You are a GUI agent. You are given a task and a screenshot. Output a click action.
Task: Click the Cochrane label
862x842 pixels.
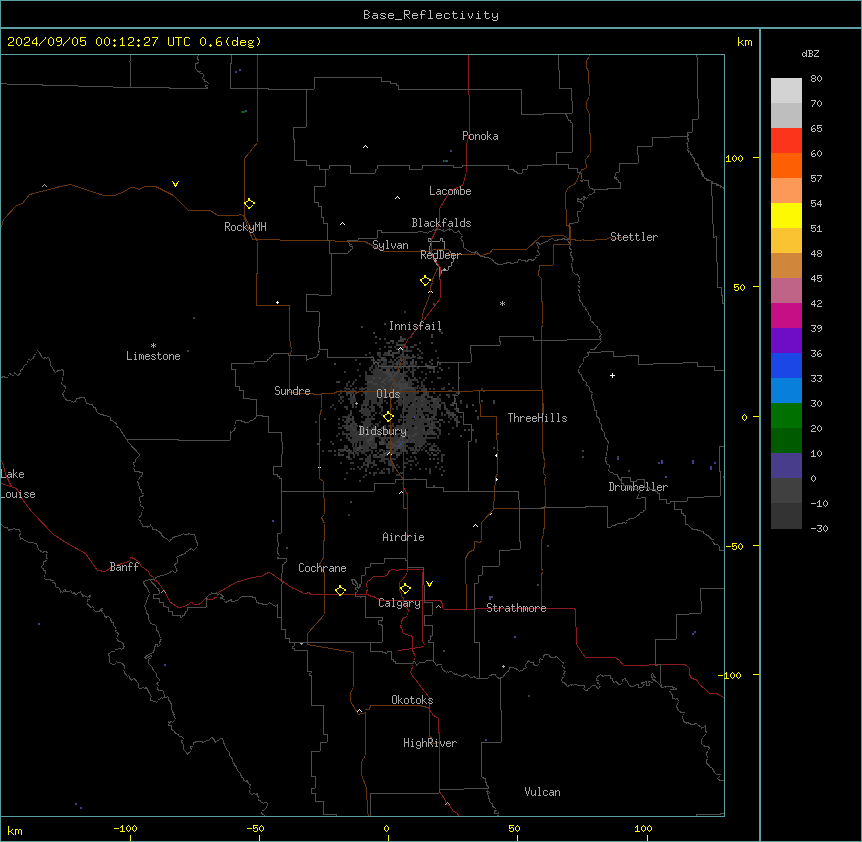pos(322,568)
